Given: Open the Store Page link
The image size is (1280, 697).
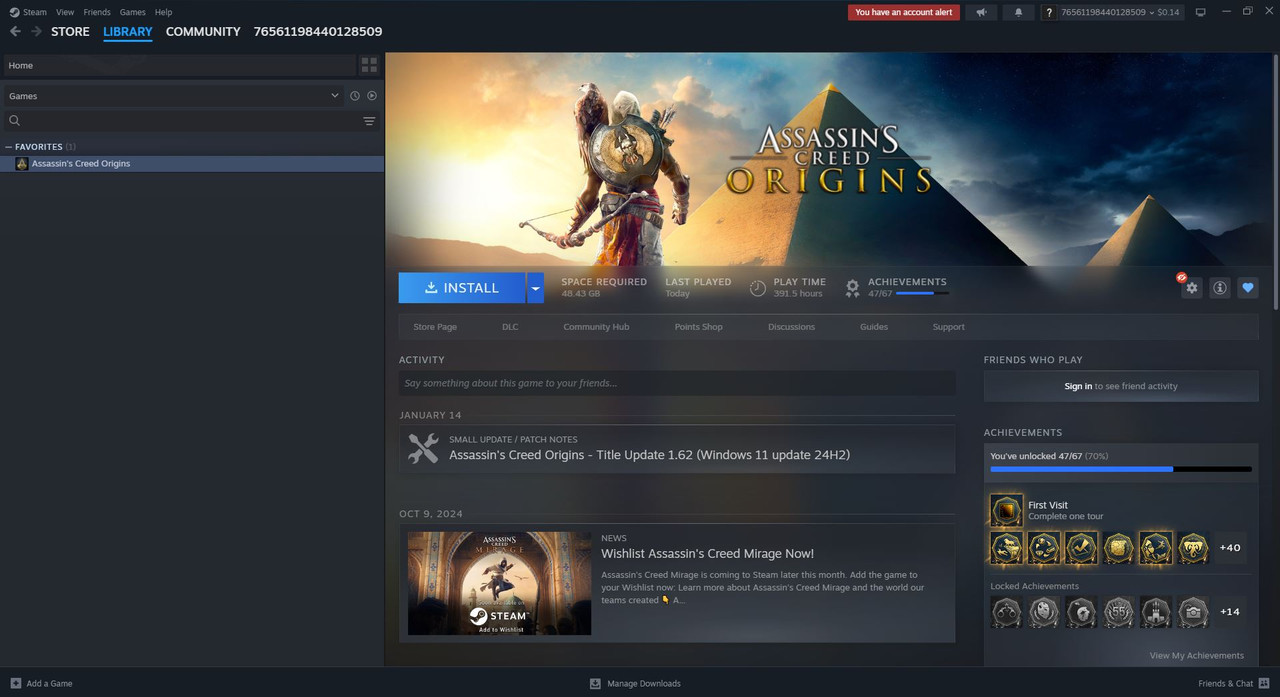Looking at the screenshot, I should click(435, 327).
